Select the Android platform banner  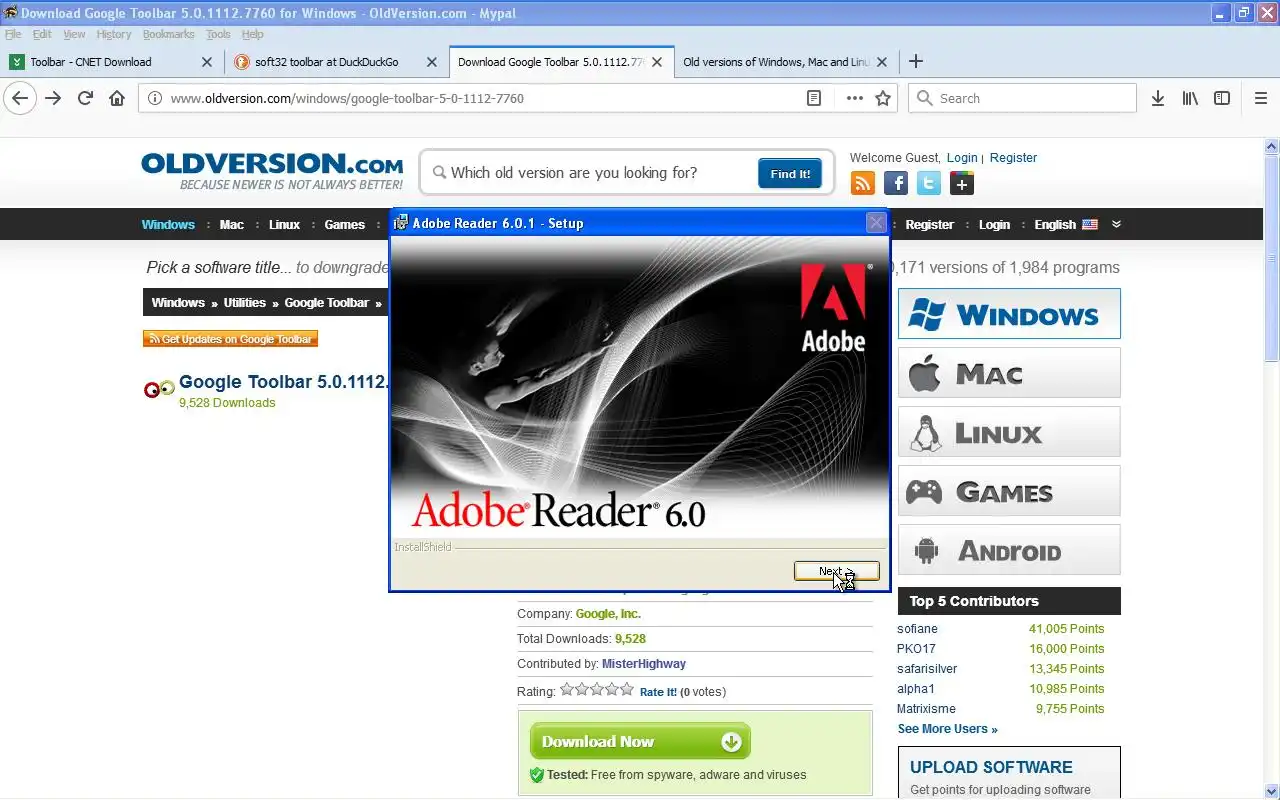(x=1009, y=550)
